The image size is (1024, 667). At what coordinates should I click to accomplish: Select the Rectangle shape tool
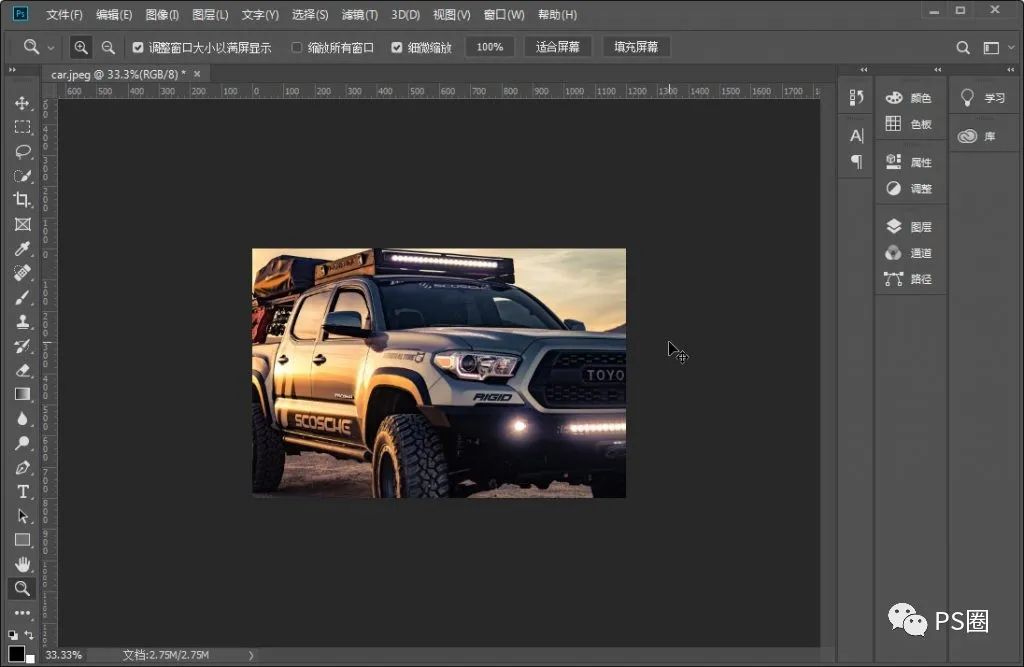point(22,540)
